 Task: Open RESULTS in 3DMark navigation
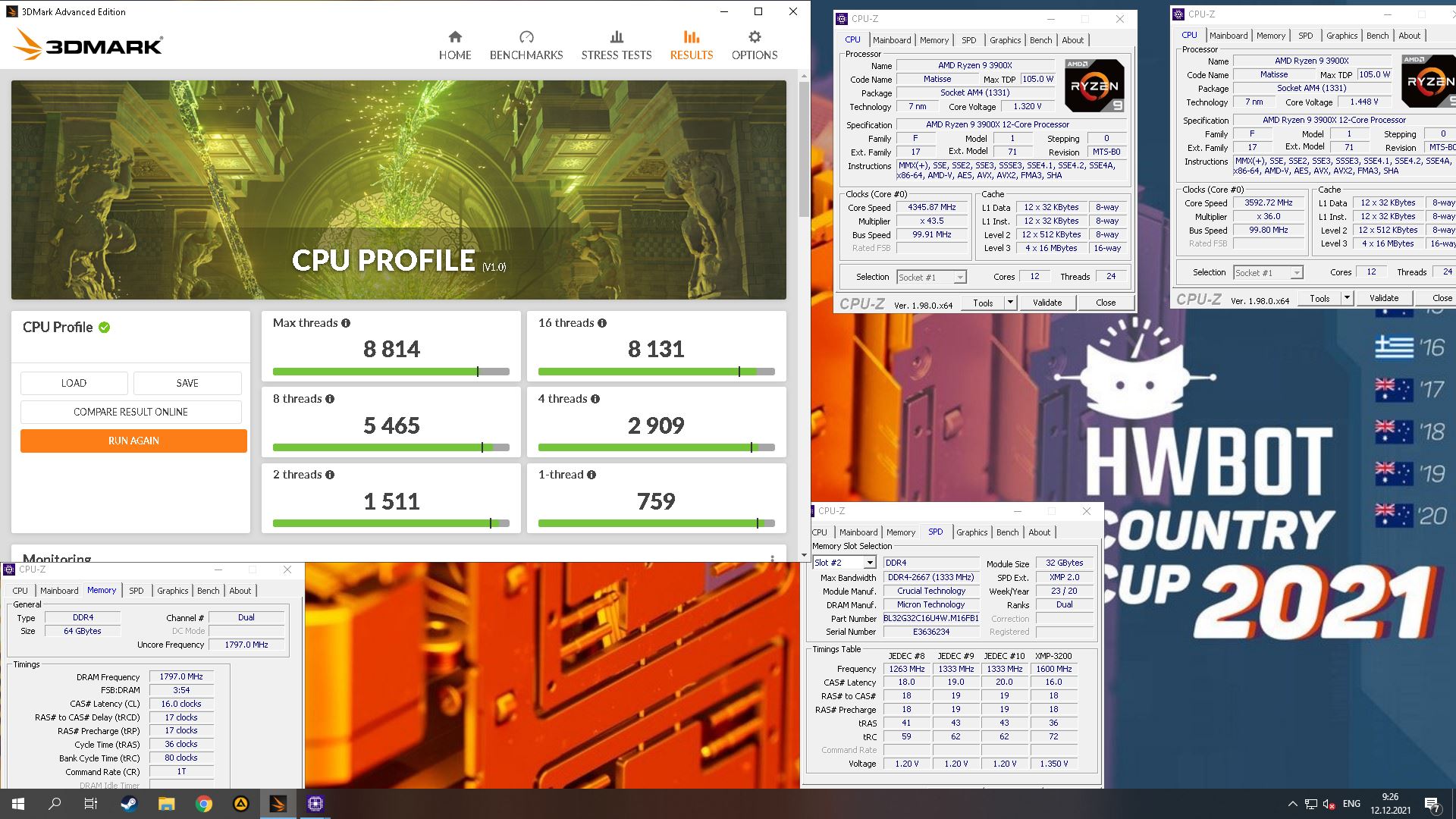click(x=692, y=45)
